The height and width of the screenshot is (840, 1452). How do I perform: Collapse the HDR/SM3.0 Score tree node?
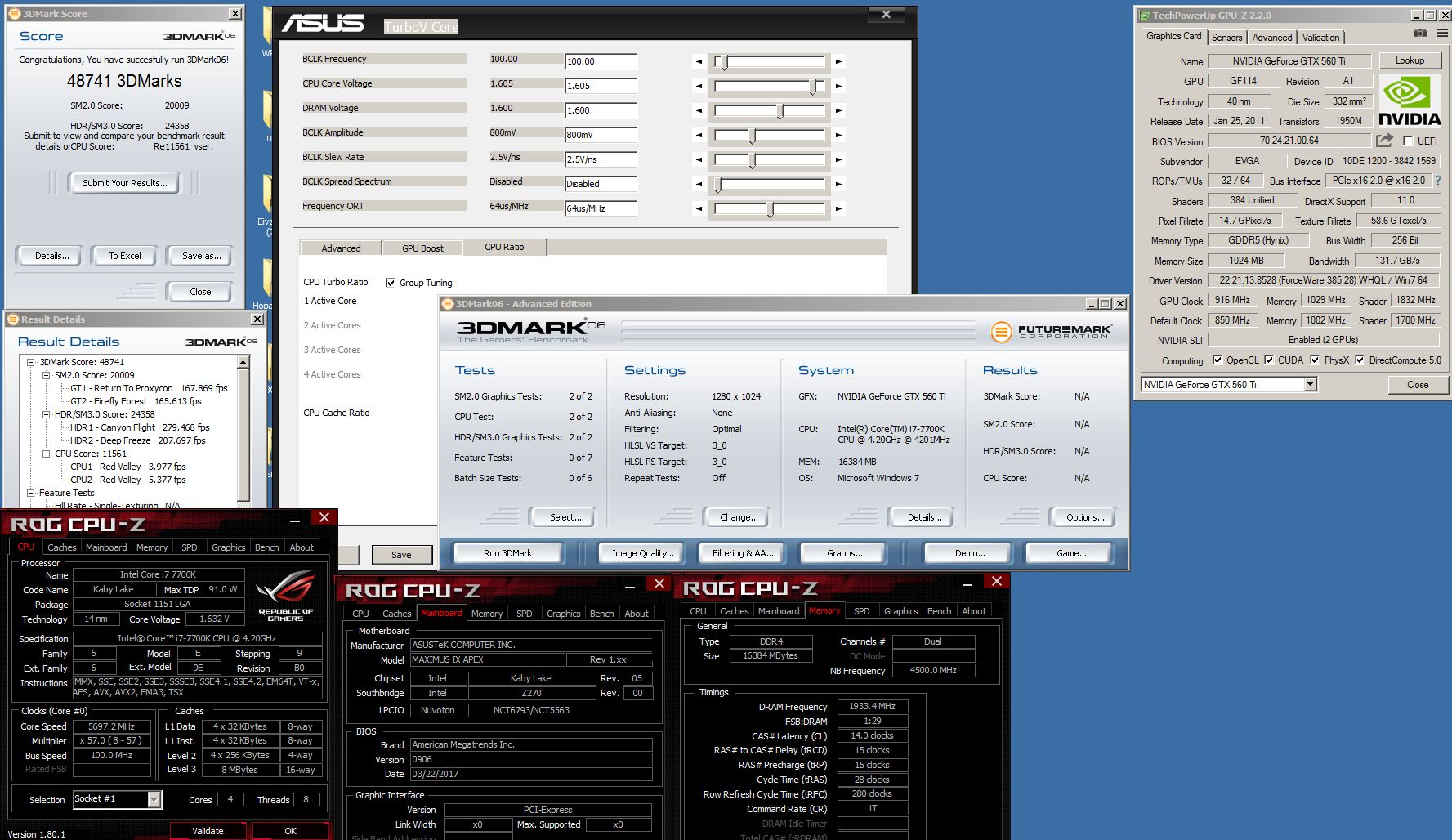47,414
